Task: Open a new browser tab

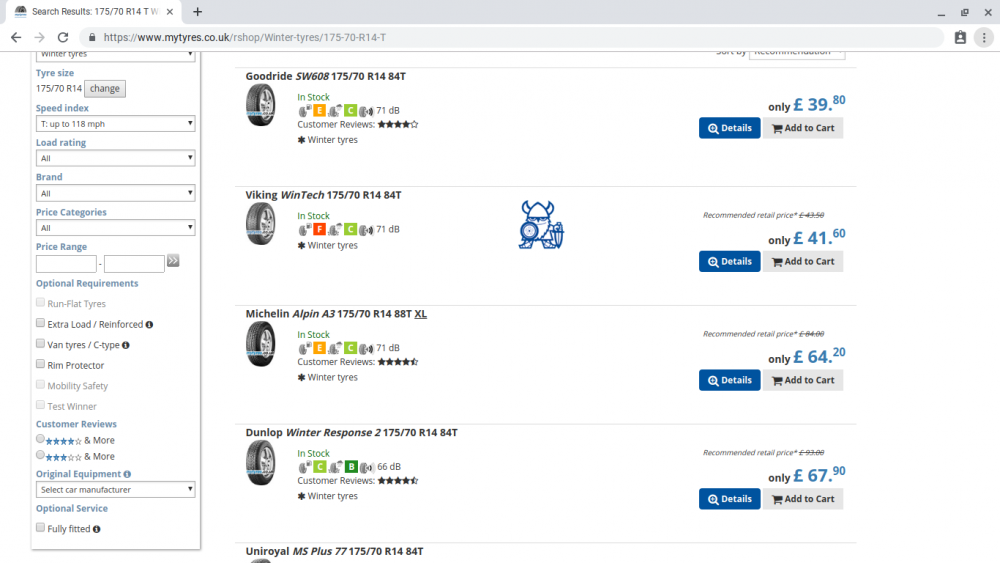Action: pos(198,11)
